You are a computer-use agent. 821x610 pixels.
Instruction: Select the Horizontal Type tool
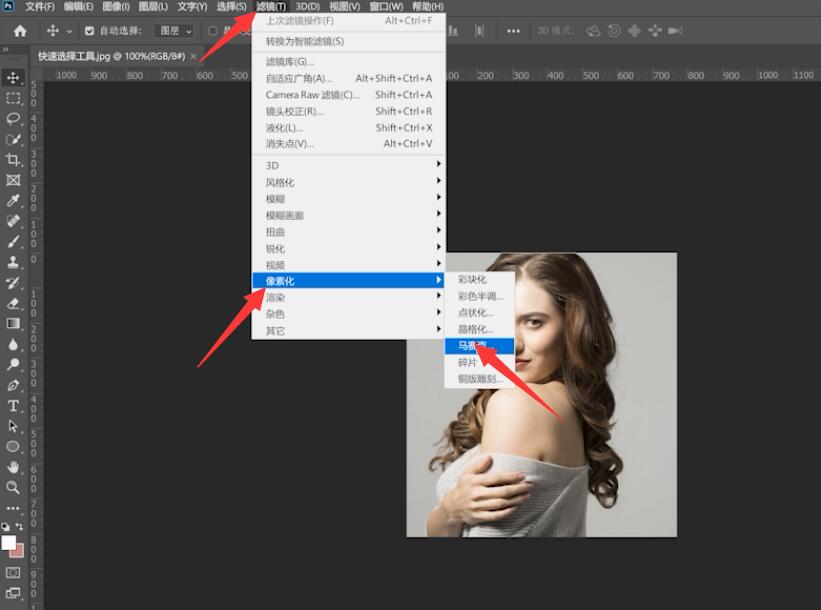[x=13, y=406]
